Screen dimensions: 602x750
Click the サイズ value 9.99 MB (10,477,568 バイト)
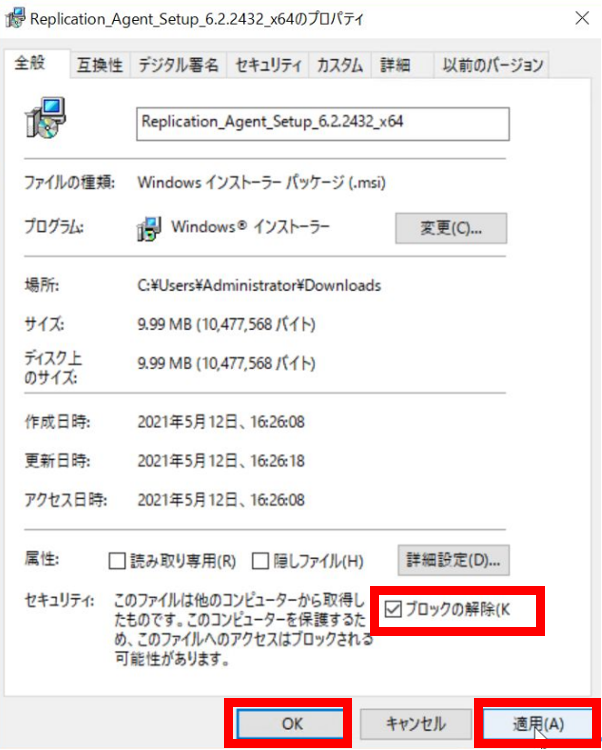227,325
